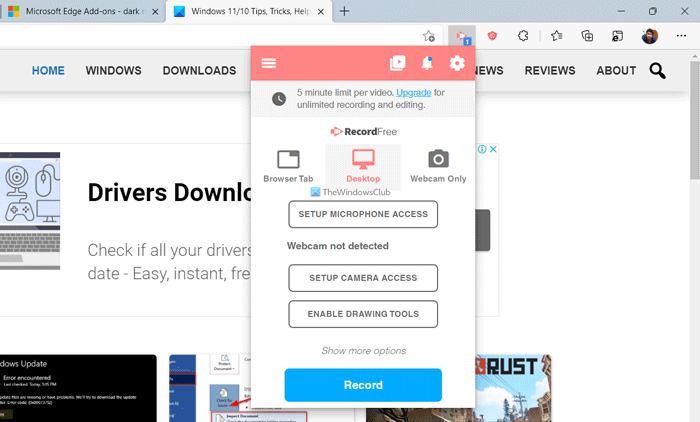Open the video library icon in popup header

click(397, 63)
